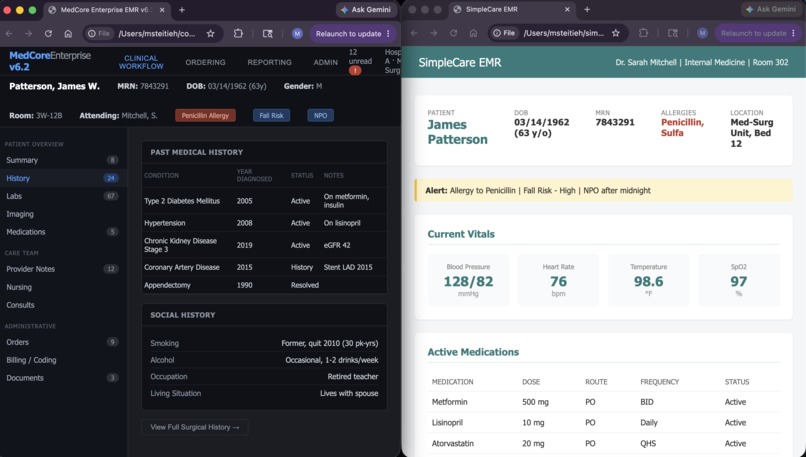Reload the SimpleCare window page
Image resolution: width=806 pixels, height=457 pixels.
tap(453, 33)
